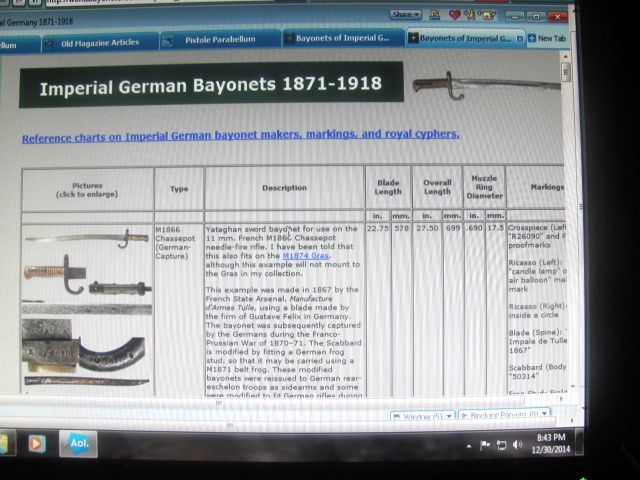Click the vertical scrollbar thumb
The height and width of the screenshot is (480, 640).
pos(566,72)
